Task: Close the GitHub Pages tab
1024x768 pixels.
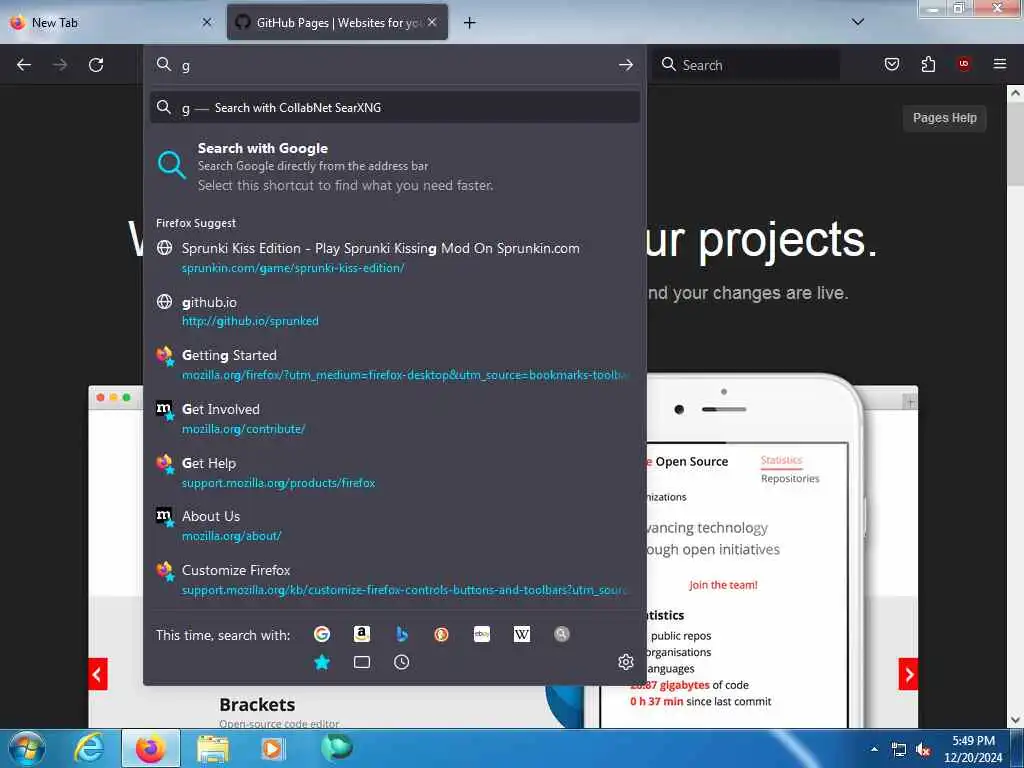Action: 432,22
